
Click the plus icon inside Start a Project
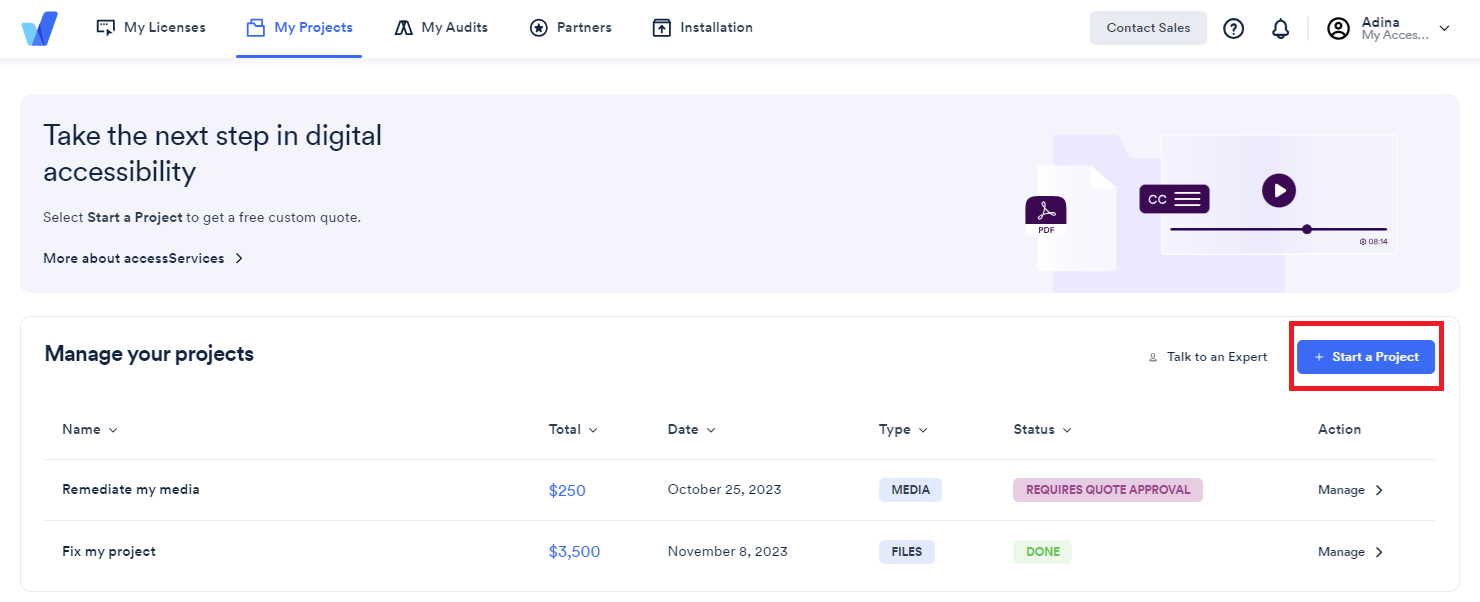pos(1321,357)
